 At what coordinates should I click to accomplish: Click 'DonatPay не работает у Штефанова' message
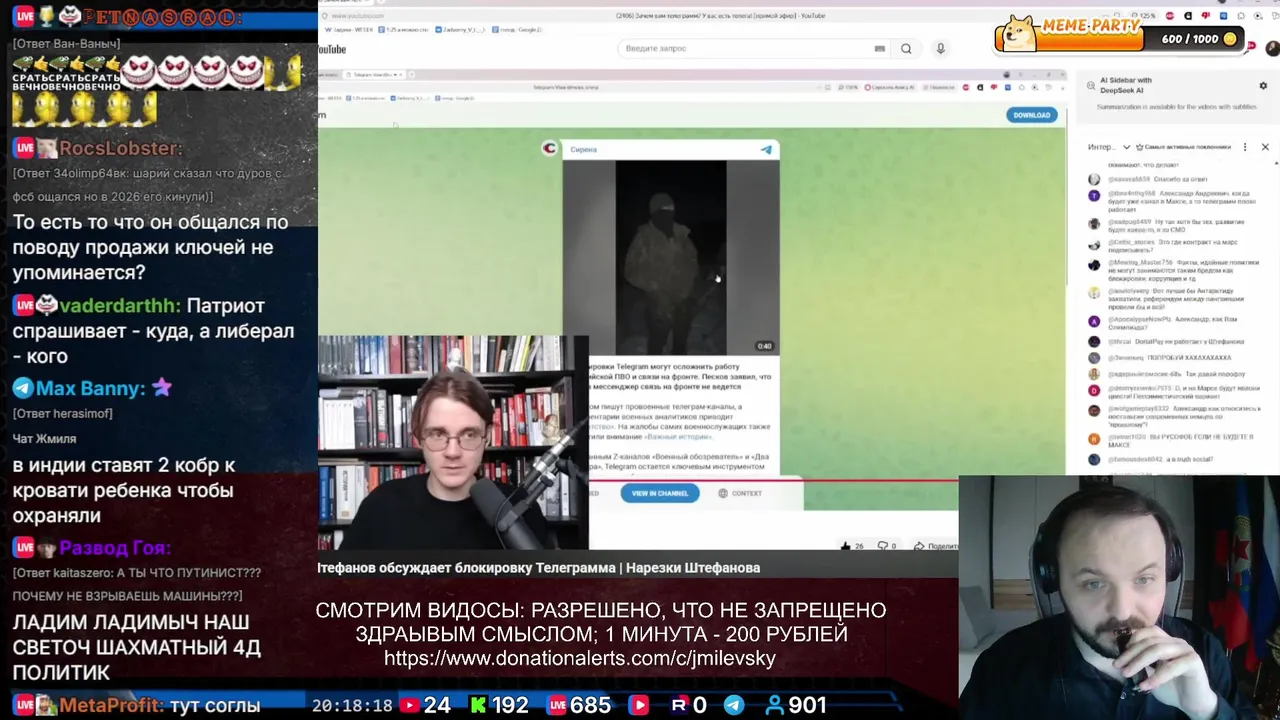1190,341
